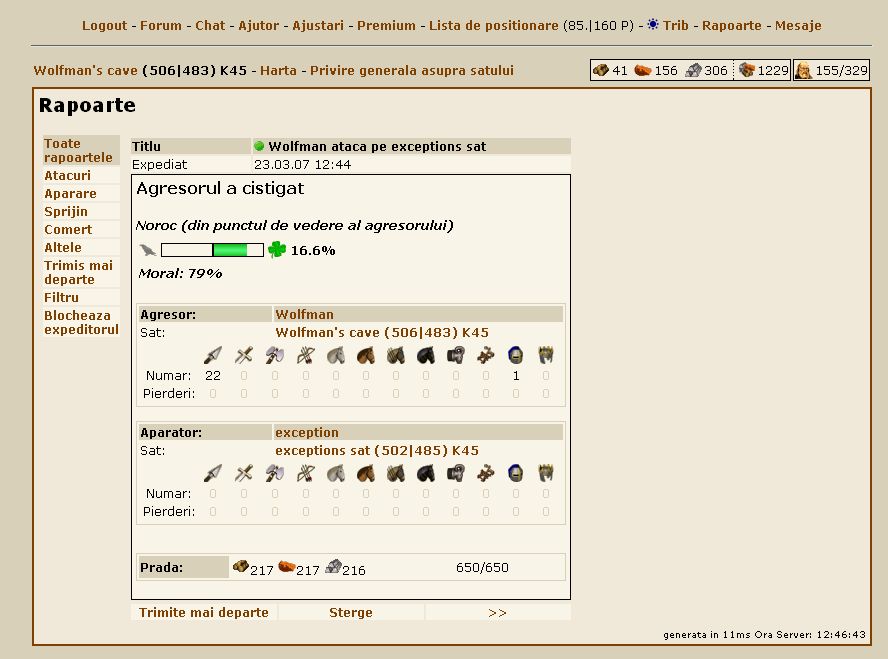
Task: Click the villager population icon near 155/329
Action: pyautogui.click(x=803, y=70)
